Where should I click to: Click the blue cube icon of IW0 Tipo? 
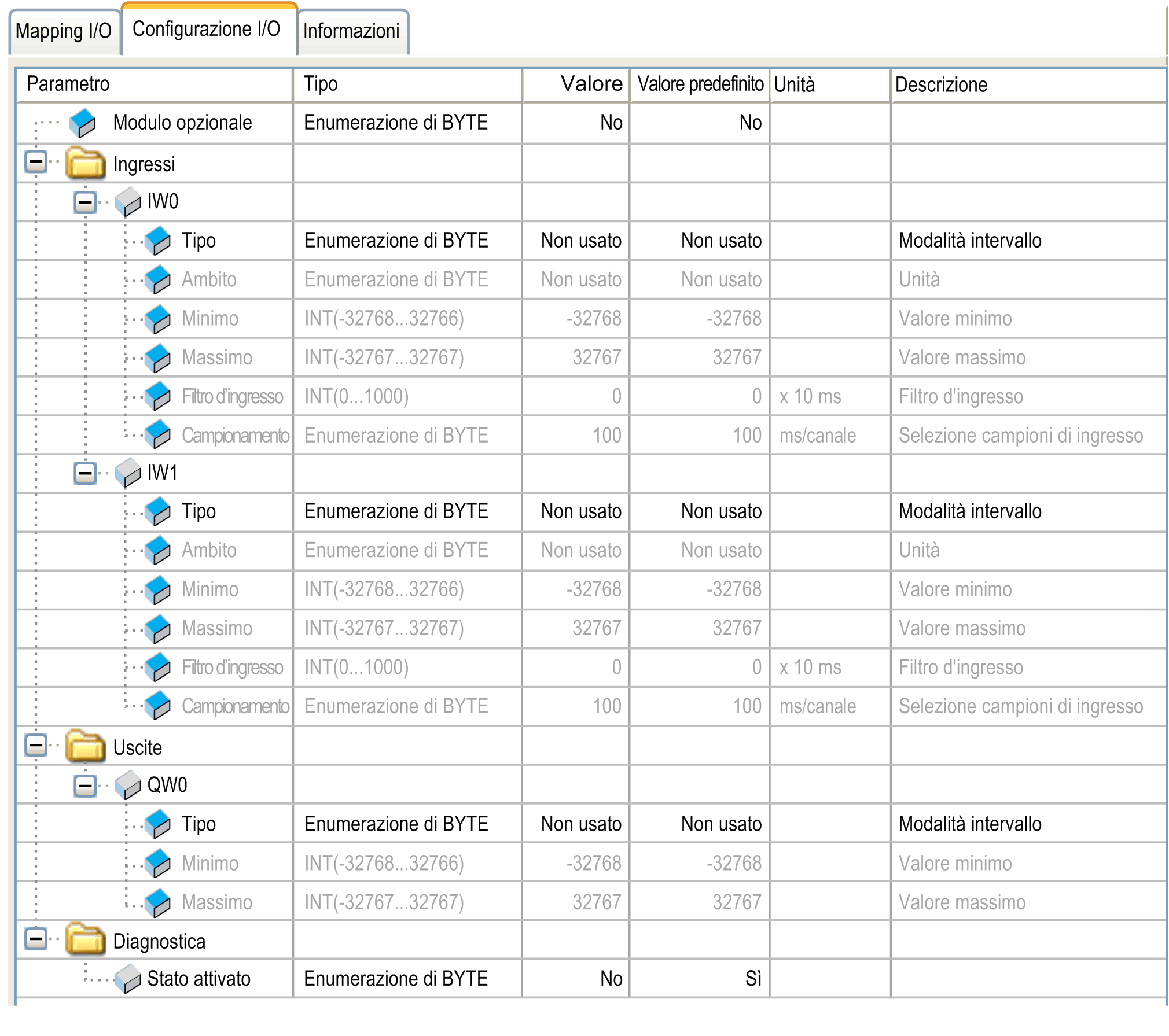click(157, 241)
